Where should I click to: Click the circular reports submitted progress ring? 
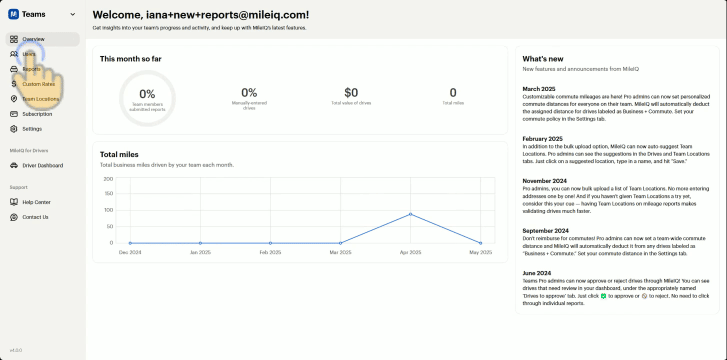point(147,98)
